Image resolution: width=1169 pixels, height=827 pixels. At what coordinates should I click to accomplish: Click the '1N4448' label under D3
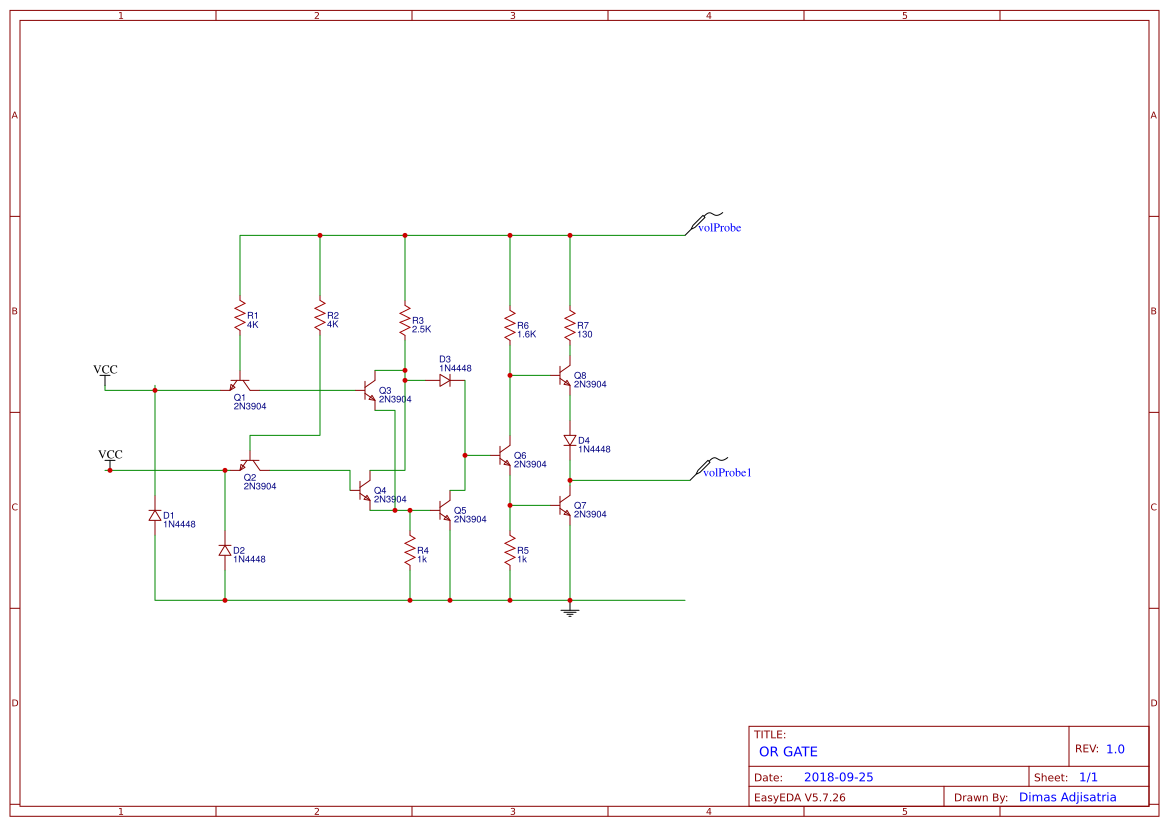coord(455,368)
